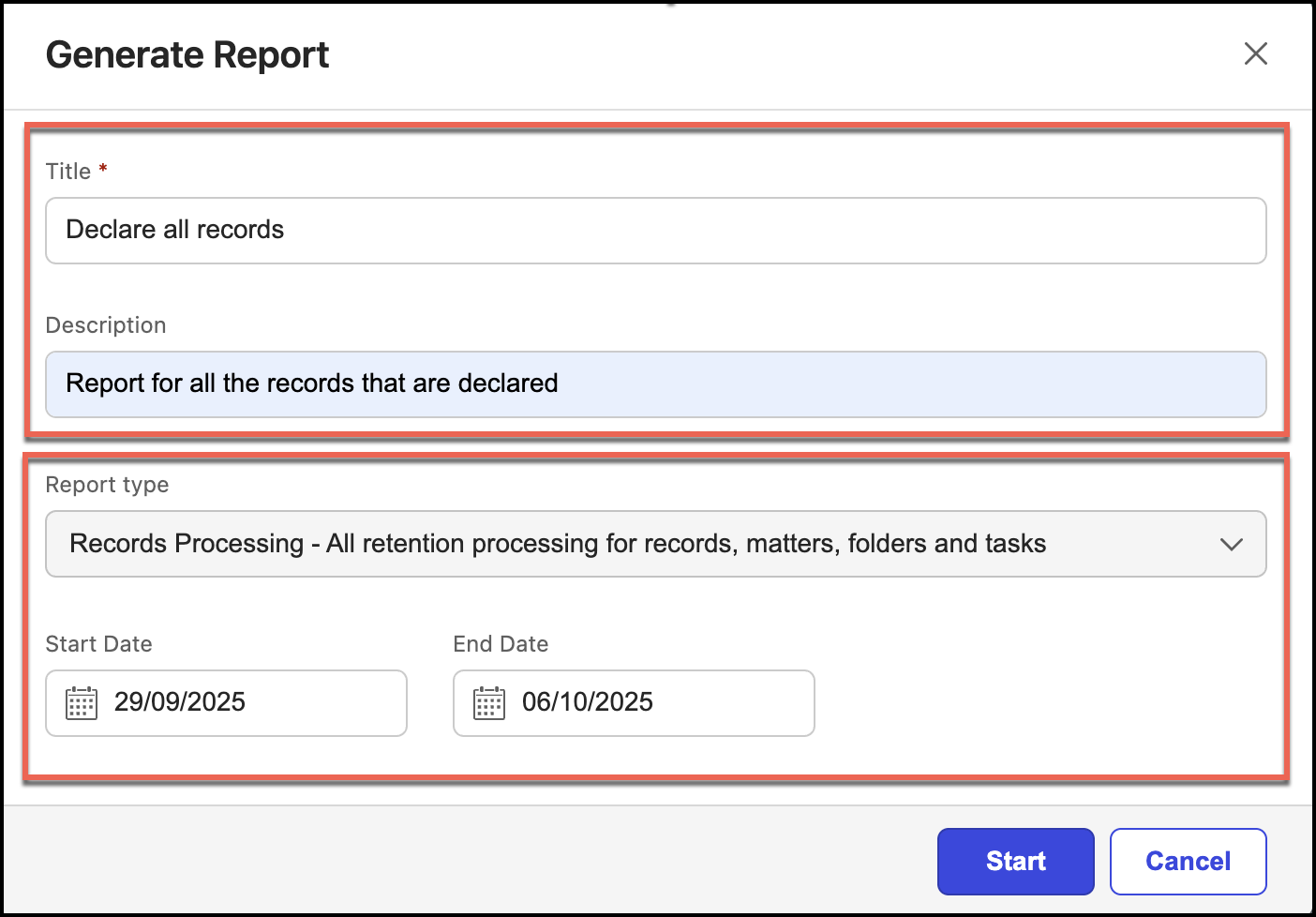Screen dimensions: 1316x917
Task: Click the Title label
Action: (68, 172)
